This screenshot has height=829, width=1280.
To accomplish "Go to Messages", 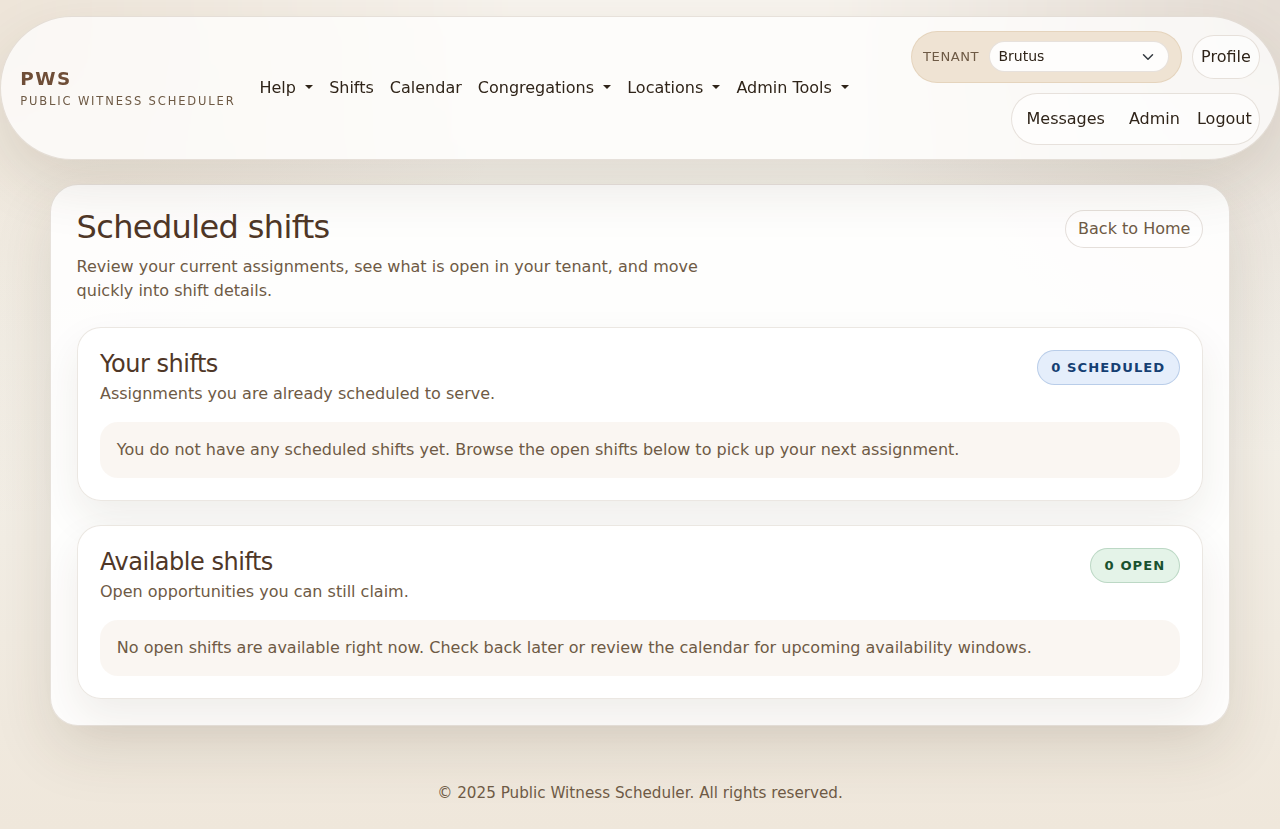I will pos(1064,118).
